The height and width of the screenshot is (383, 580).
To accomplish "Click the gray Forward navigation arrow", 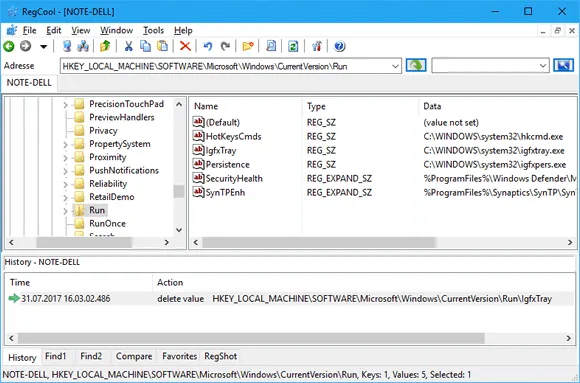I will point(25,46).
